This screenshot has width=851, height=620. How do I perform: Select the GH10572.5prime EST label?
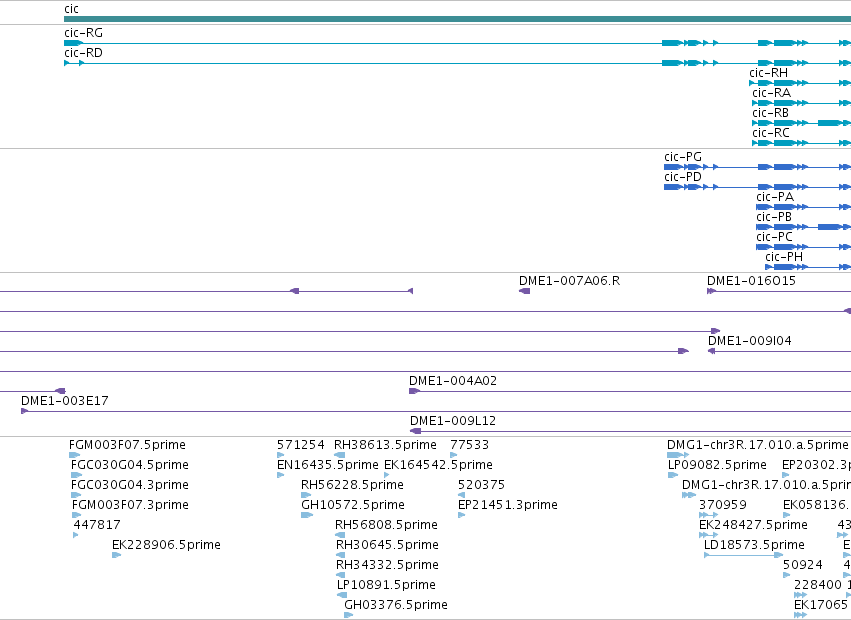point(353,505)
